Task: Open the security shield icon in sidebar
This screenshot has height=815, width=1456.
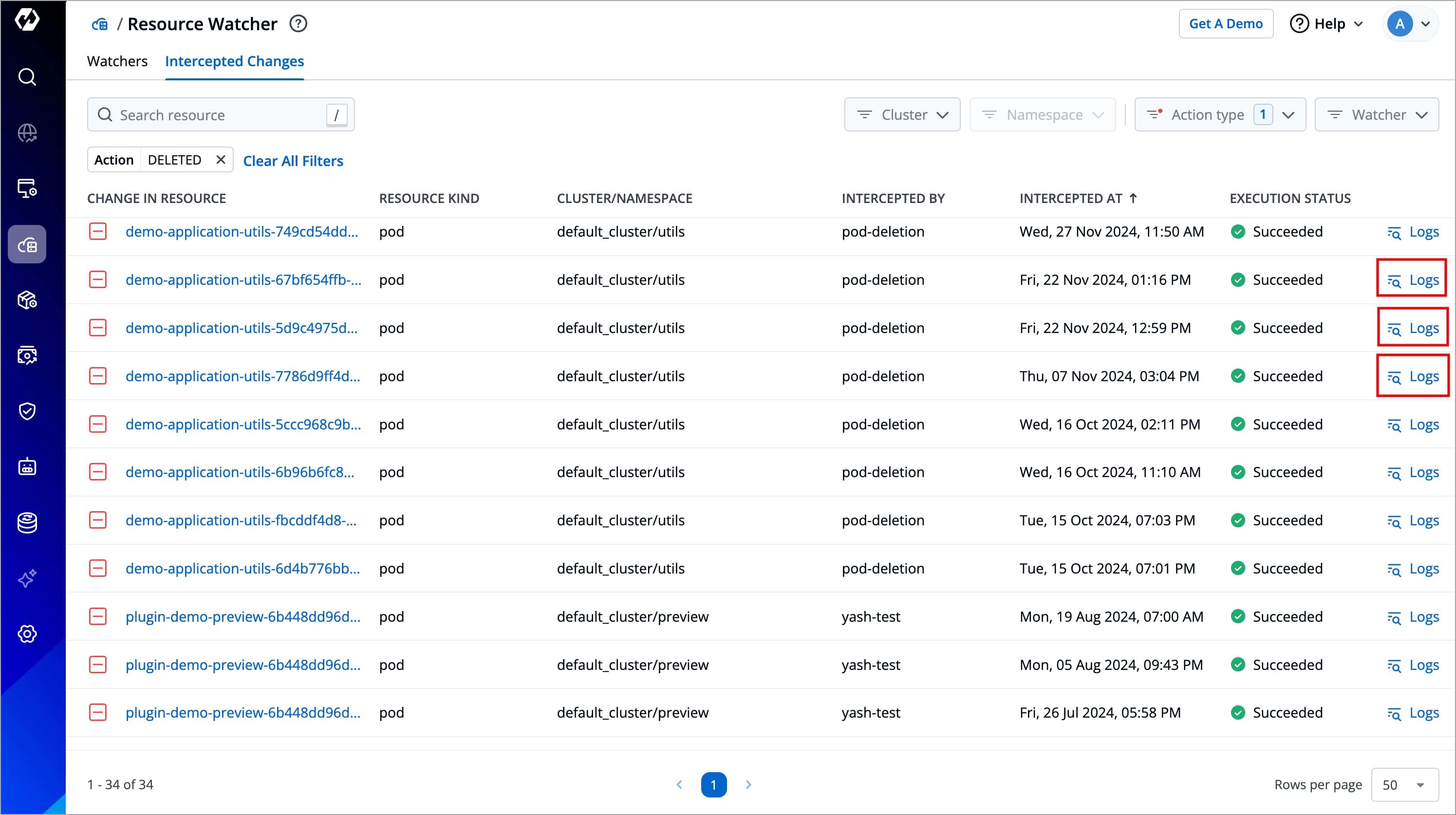Action: [x=27, y=411]
